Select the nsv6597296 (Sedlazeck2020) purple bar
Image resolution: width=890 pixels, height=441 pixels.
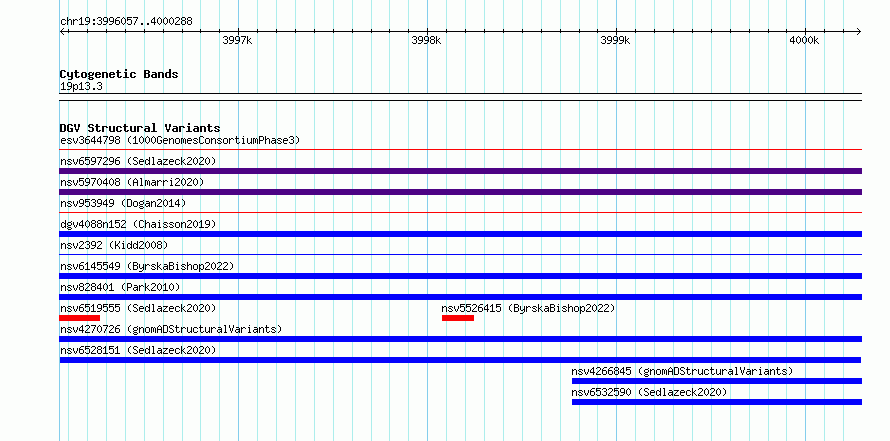tap(460, 171)
